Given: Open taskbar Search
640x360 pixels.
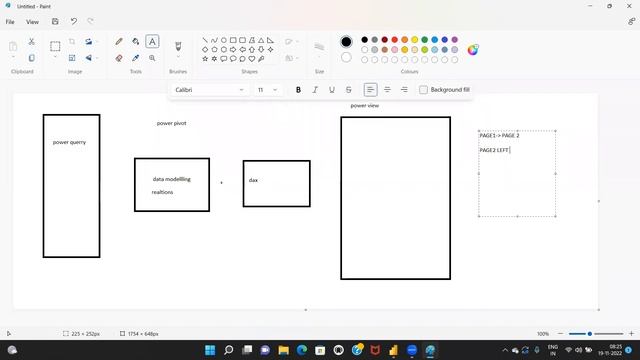Looking at the screenshot, I should coord(229,350).
